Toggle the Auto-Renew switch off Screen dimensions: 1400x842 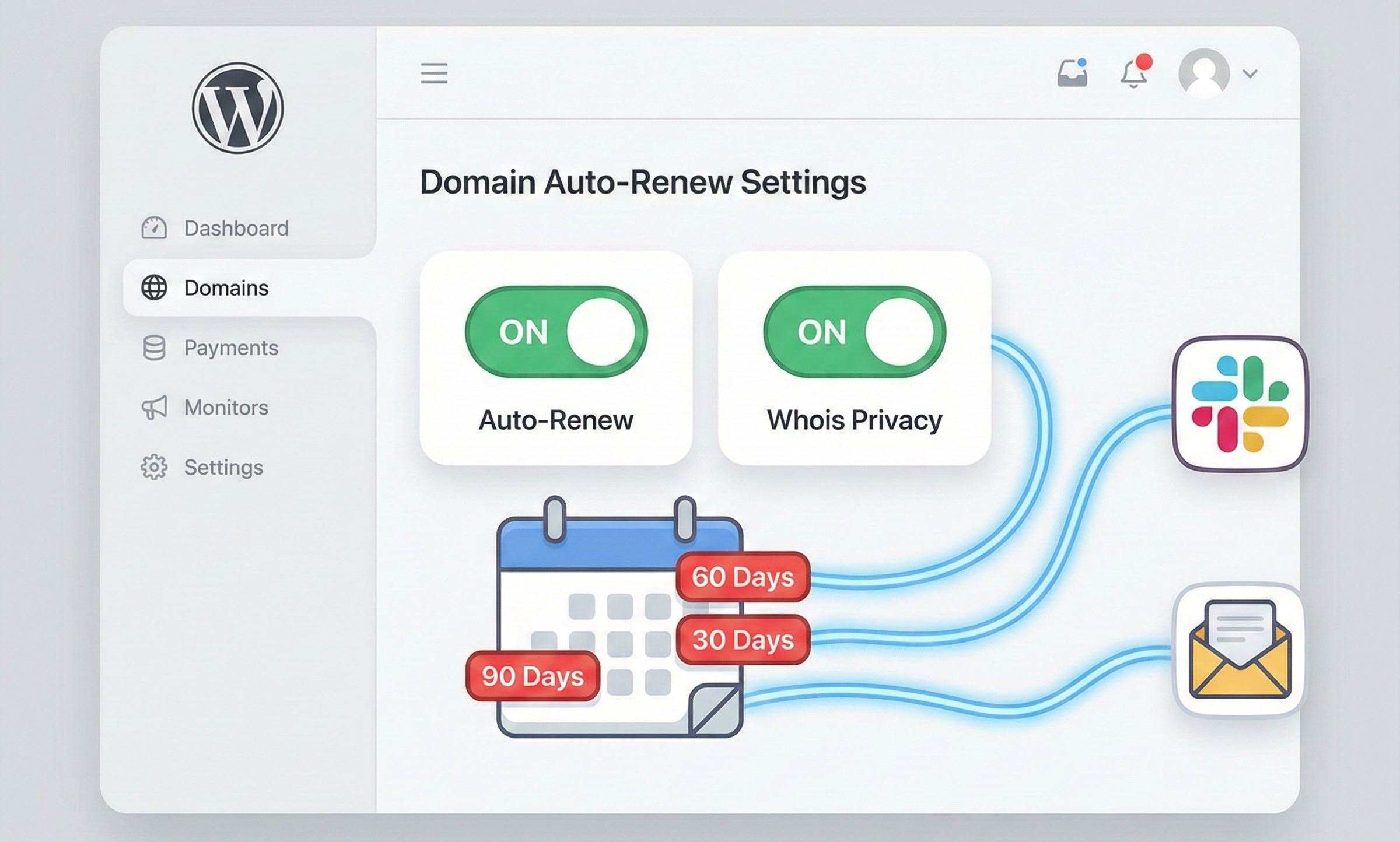556,332
